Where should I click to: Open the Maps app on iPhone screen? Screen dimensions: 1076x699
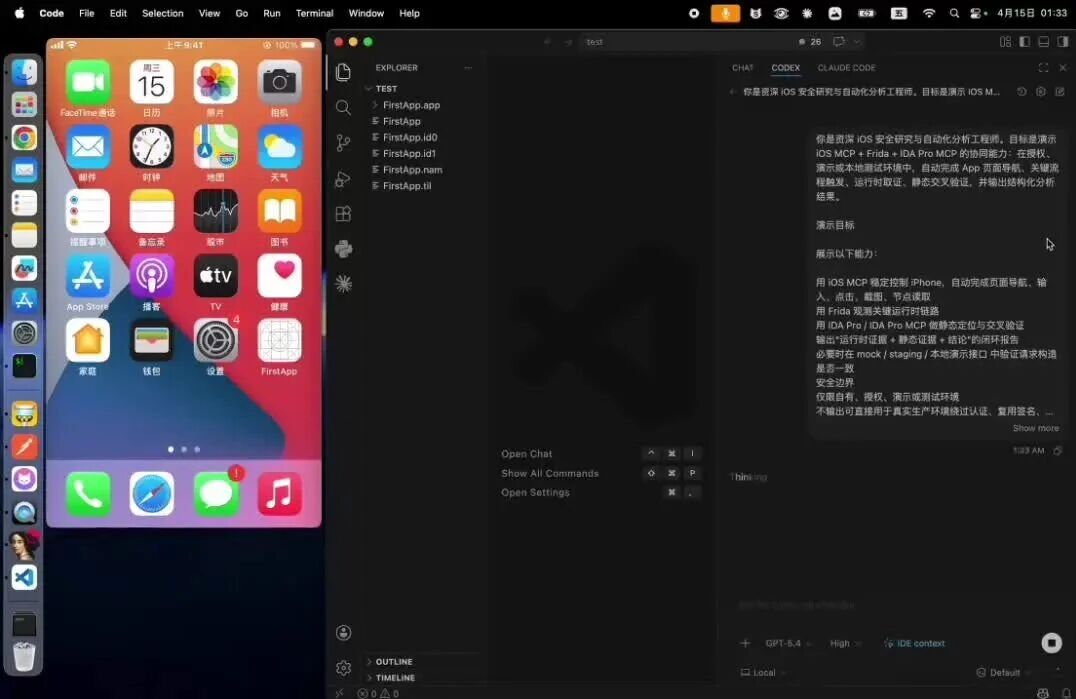coord(215,147)
